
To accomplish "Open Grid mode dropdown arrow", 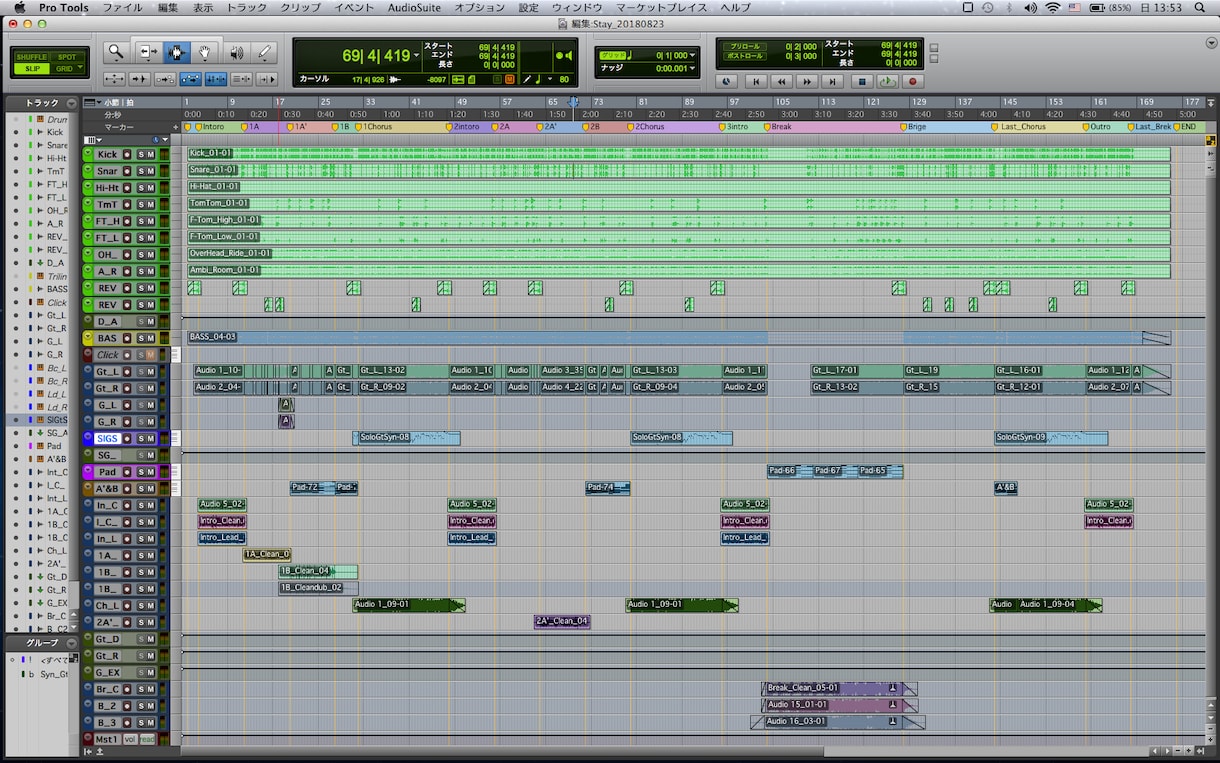I will click(x=80, y=68).
